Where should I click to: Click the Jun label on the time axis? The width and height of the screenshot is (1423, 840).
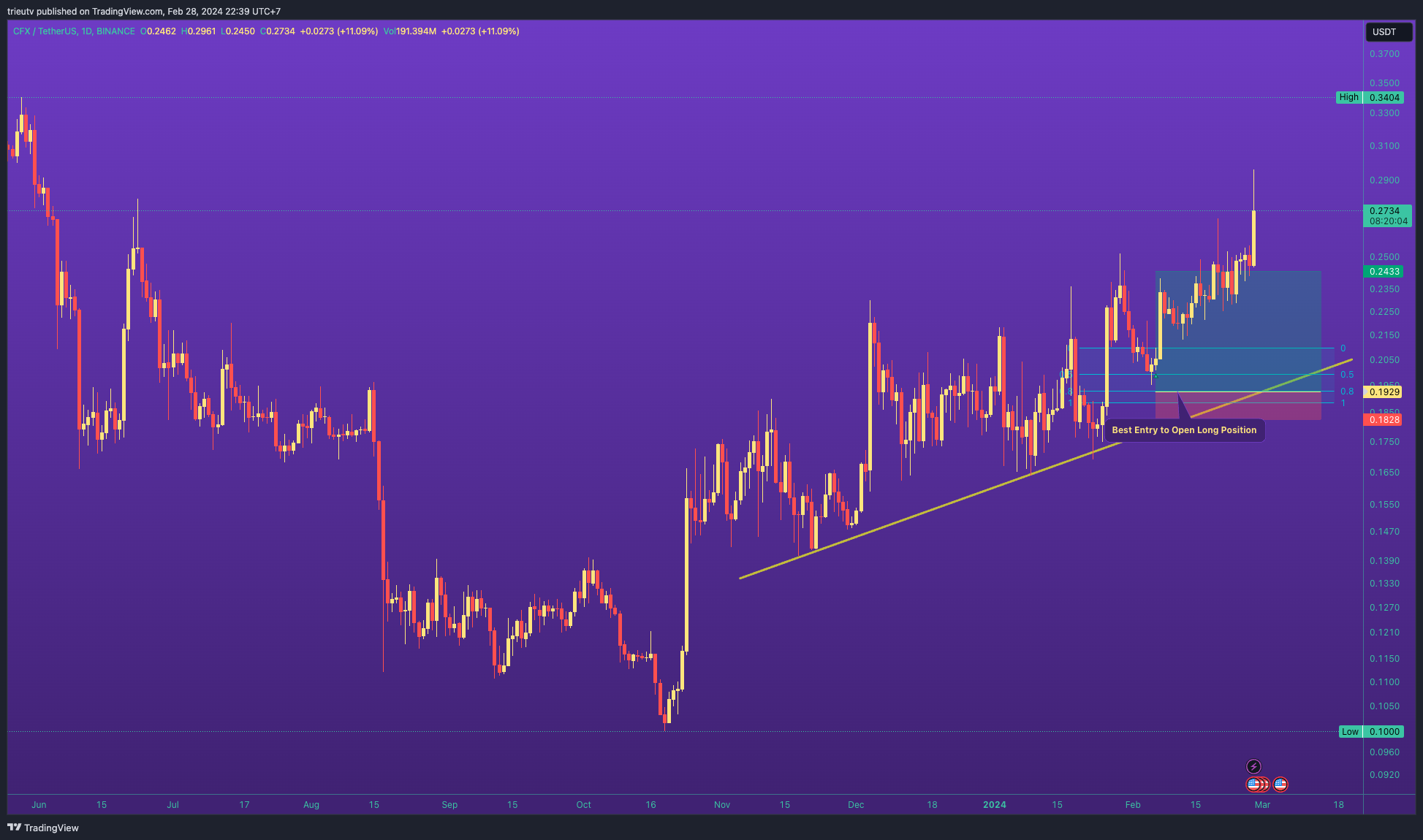tap(39, 805)
